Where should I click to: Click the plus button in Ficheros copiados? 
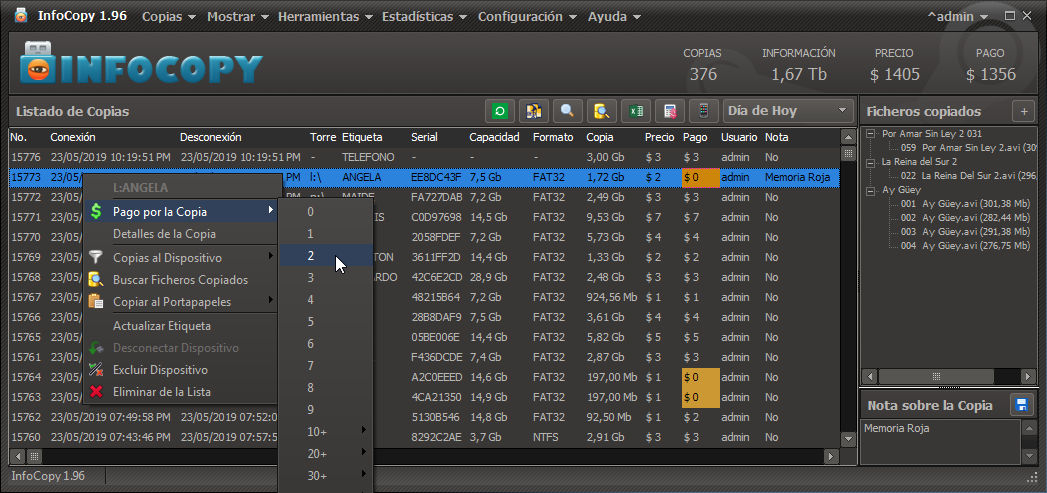pyautogui.click(x=1024, y=111)
